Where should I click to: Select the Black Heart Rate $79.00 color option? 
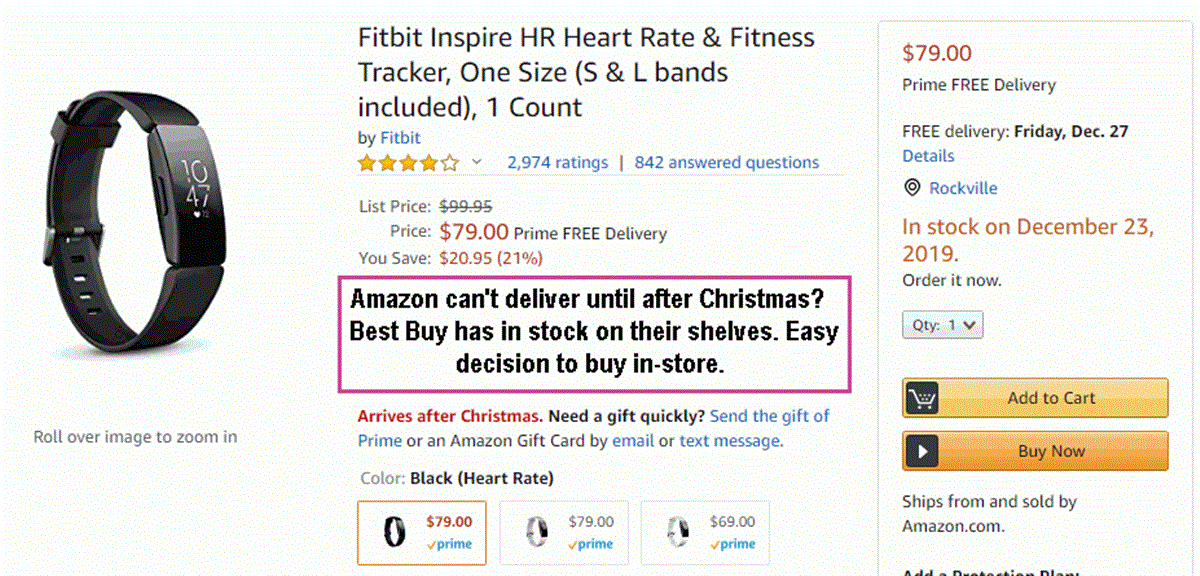click(x=422, y=533)
